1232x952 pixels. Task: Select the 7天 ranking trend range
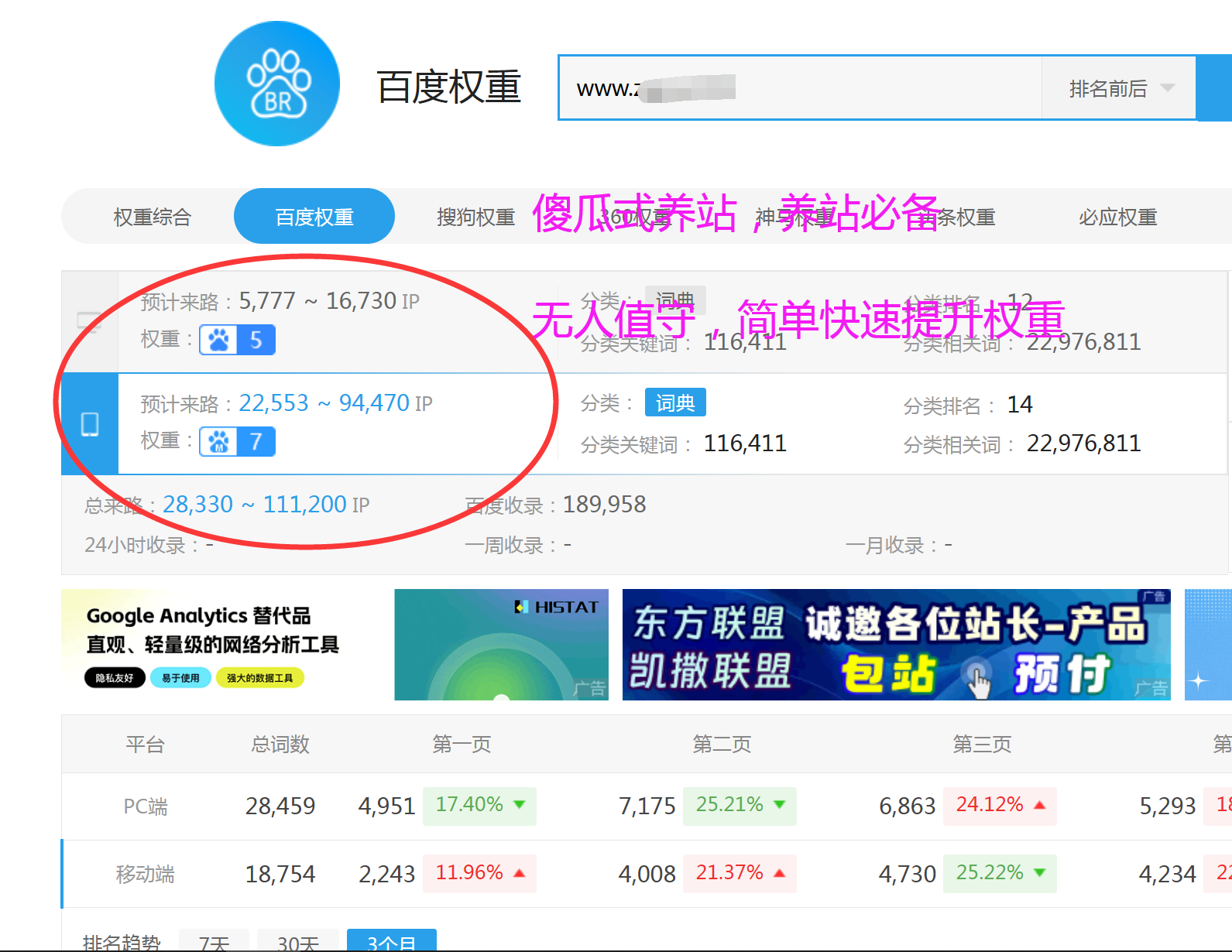point(214,941)
